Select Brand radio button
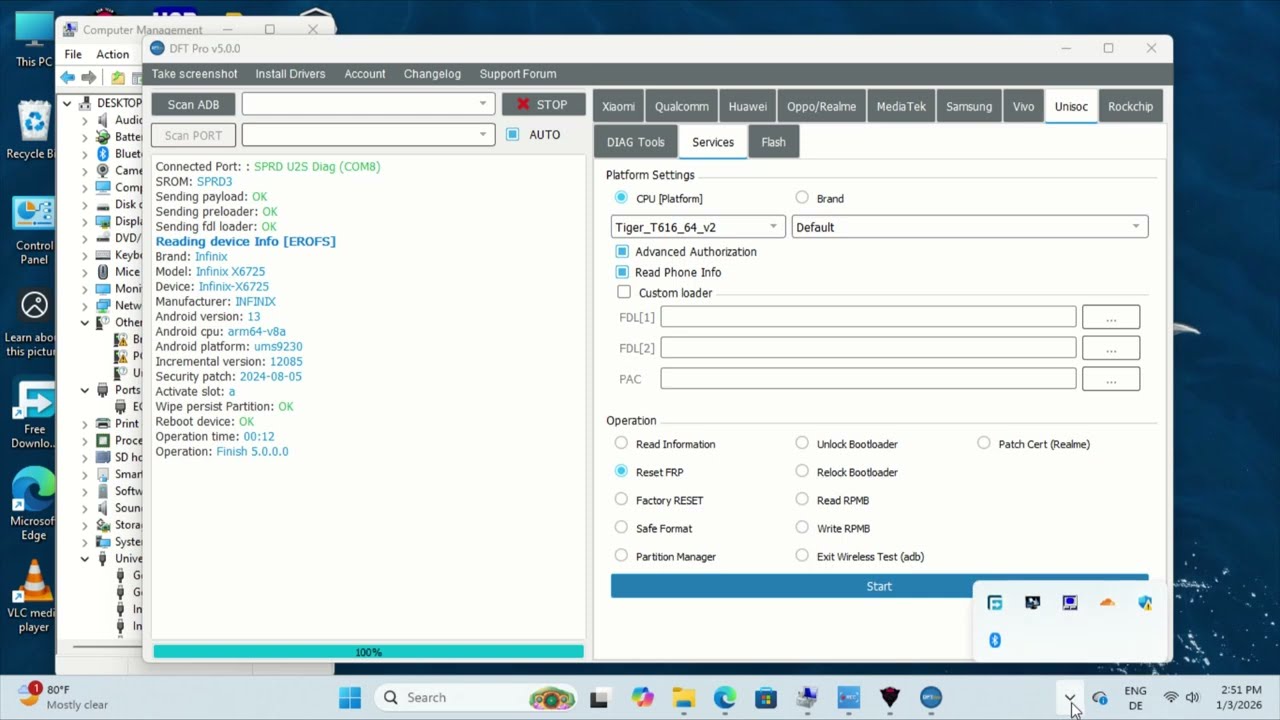This screenshot has width=1280, height=720. [802, 198]
